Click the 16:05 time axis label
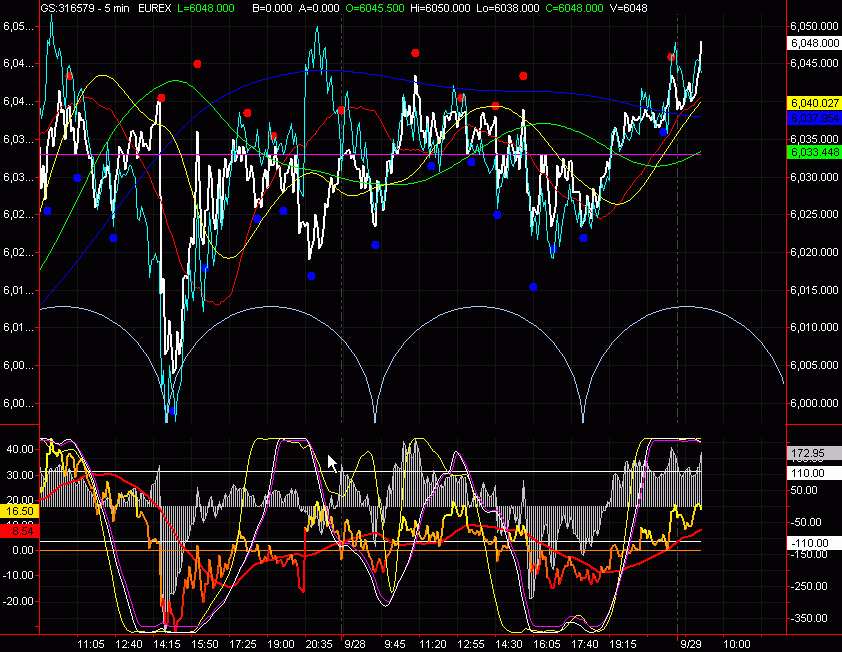The height and width of the screenshot is (652, 842). (547, 644)
